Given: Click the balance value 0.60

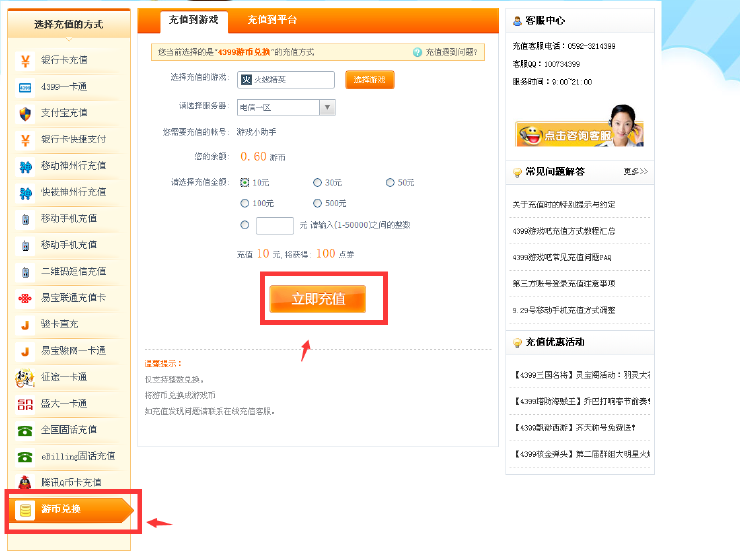Looking at the screenshot, I should pyautogui.click(x=253, y=156).
